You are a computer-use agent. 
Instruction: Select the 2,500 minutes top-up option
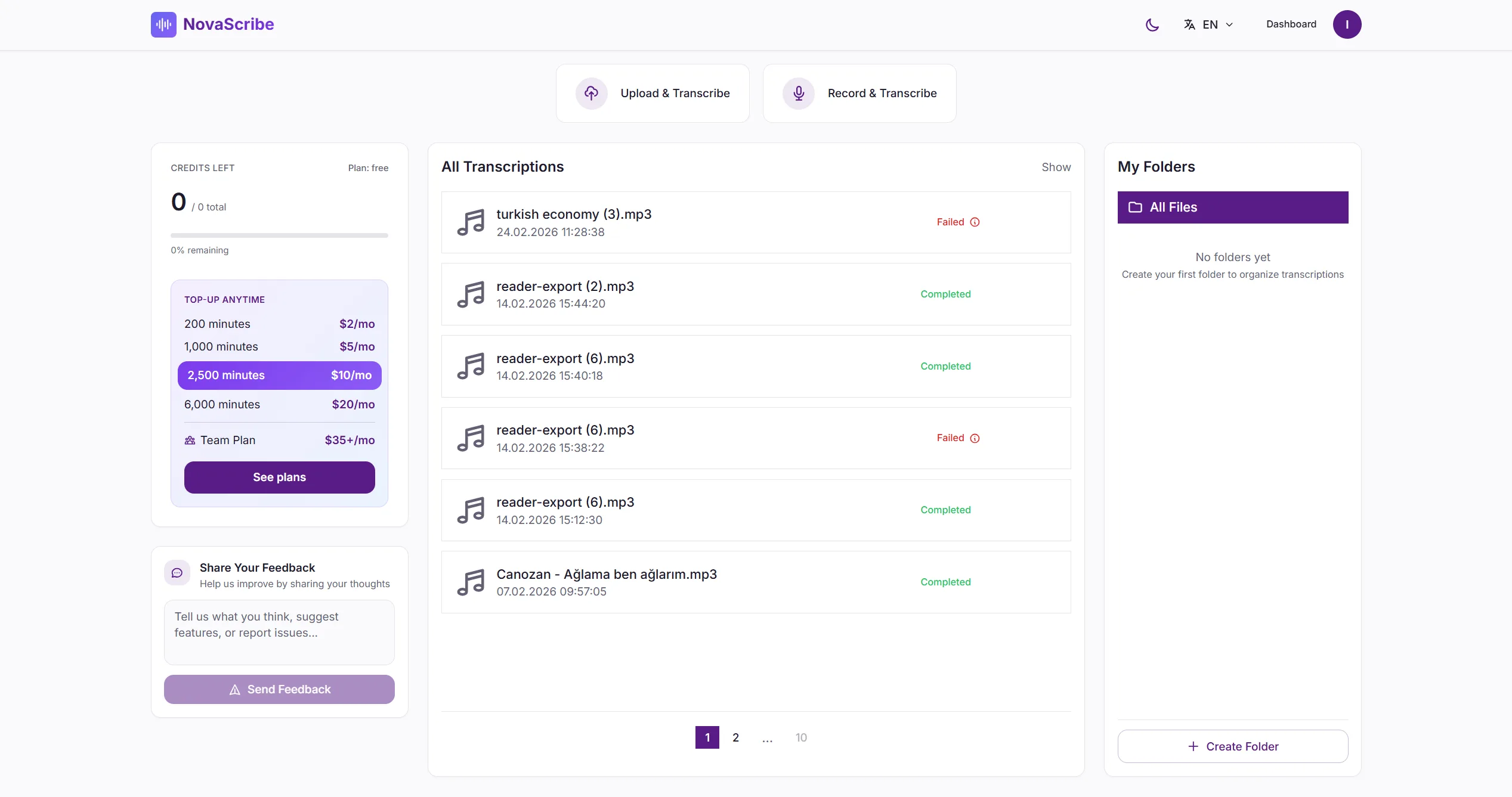pyautogui.click(x=279, y=375)
